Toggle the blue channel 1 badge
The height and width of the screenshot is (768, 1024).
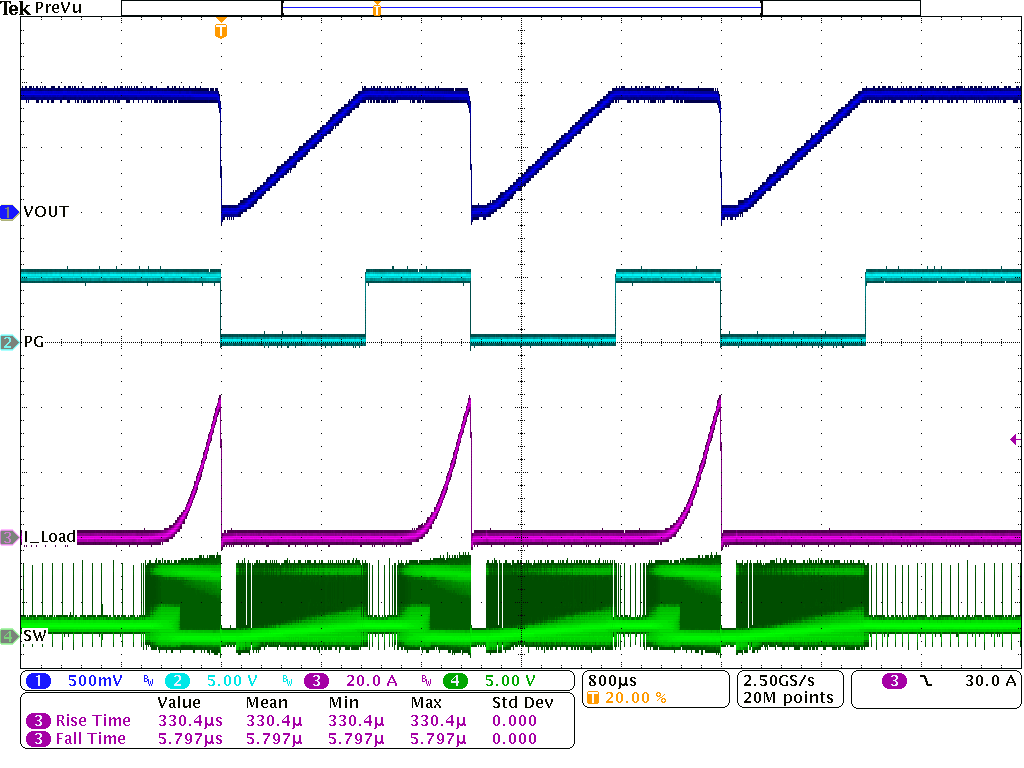coord(38,681)
